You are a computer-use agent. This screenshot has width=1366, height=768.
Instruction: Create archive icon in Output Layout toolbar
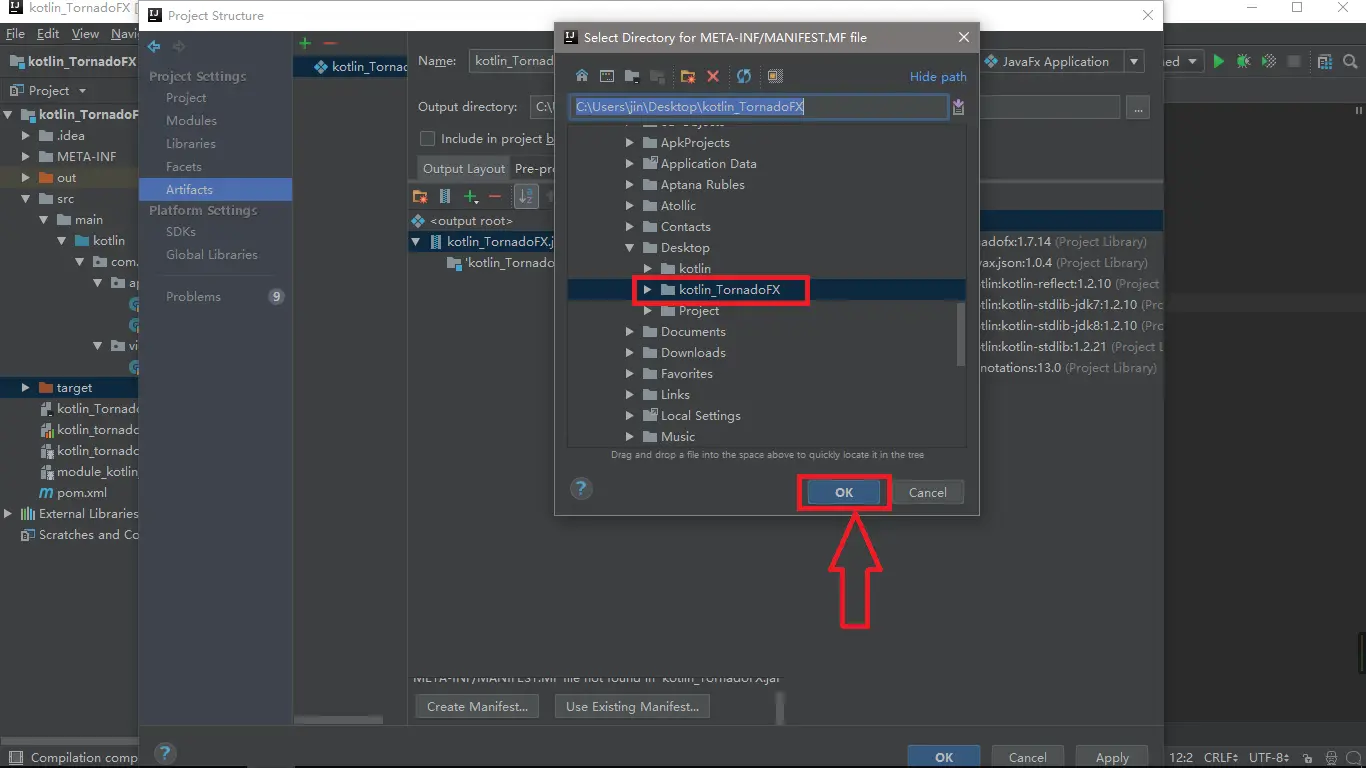tap(445, 196)
